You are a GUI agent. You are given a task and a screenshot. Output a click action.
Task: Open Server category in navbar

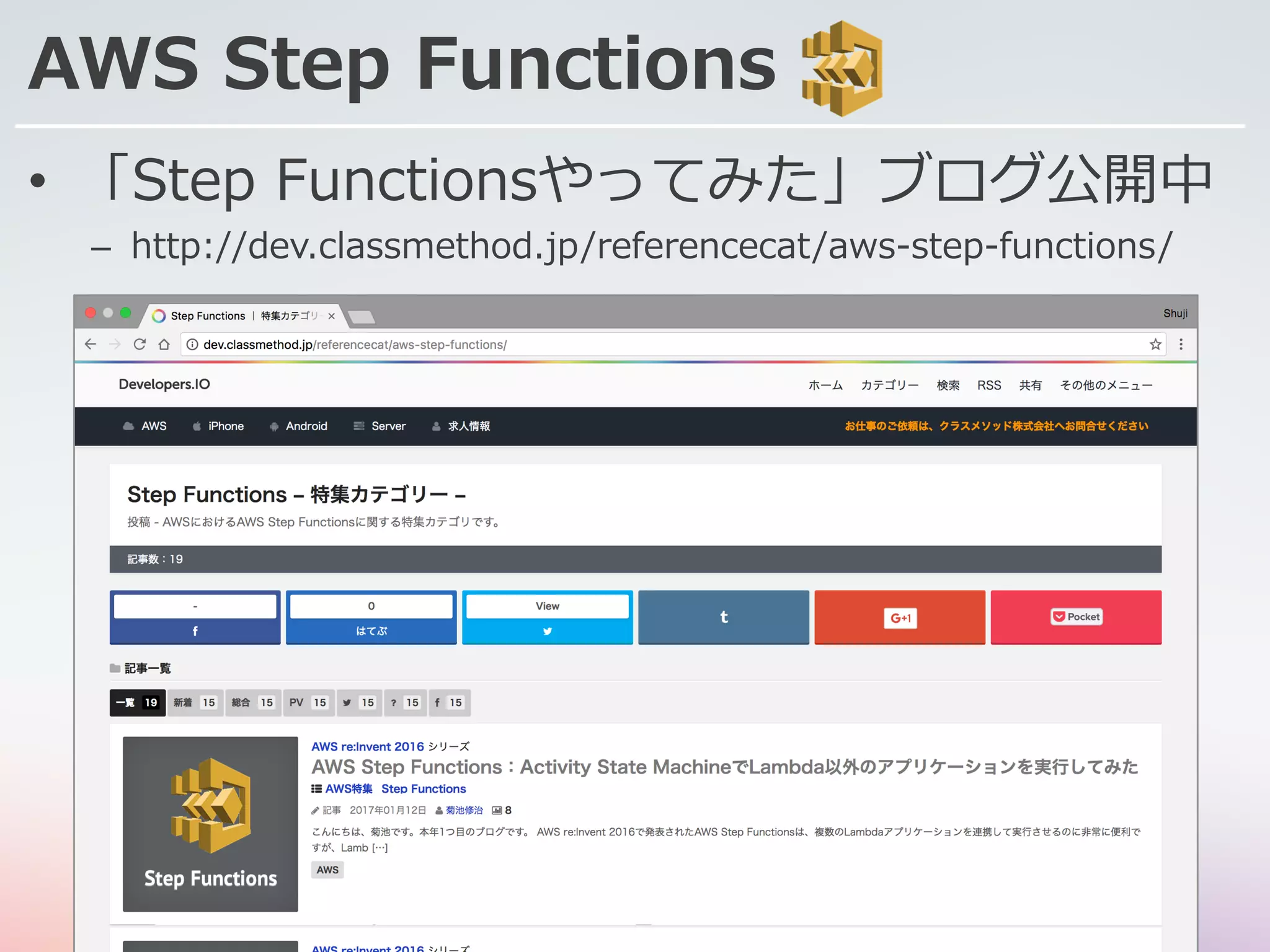(x=380, y=426)
